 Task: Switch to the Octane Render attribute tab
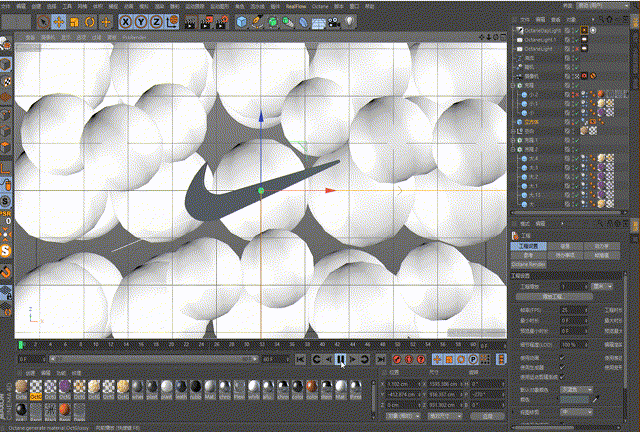coord(529,264)
